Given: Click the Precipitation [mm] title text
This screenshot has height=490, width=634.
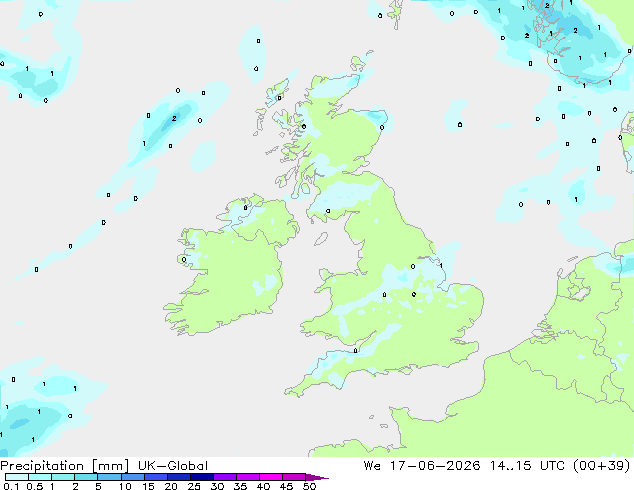Looking at the screenshot, I should point(65,466).
